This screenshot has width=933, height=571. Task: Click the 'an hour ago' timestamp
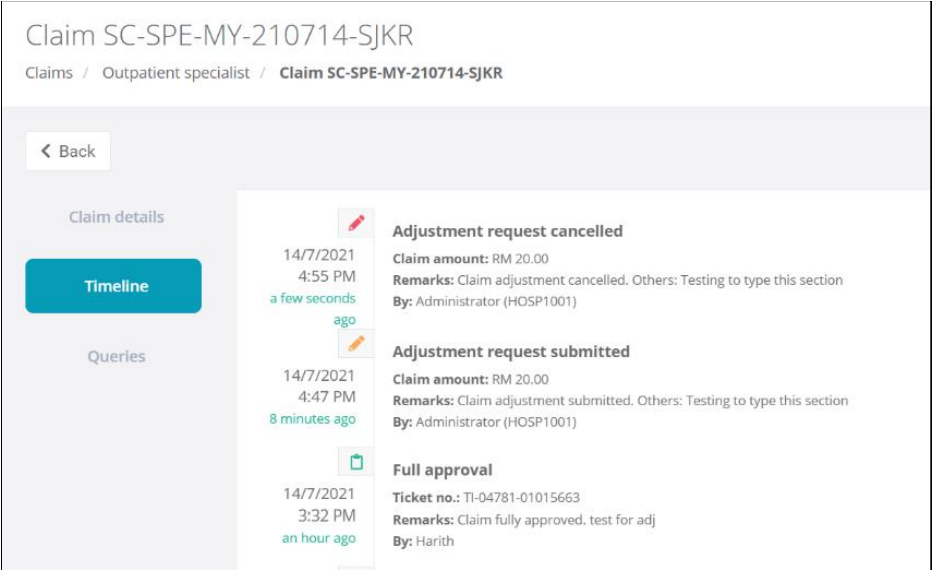pos(318,538)
